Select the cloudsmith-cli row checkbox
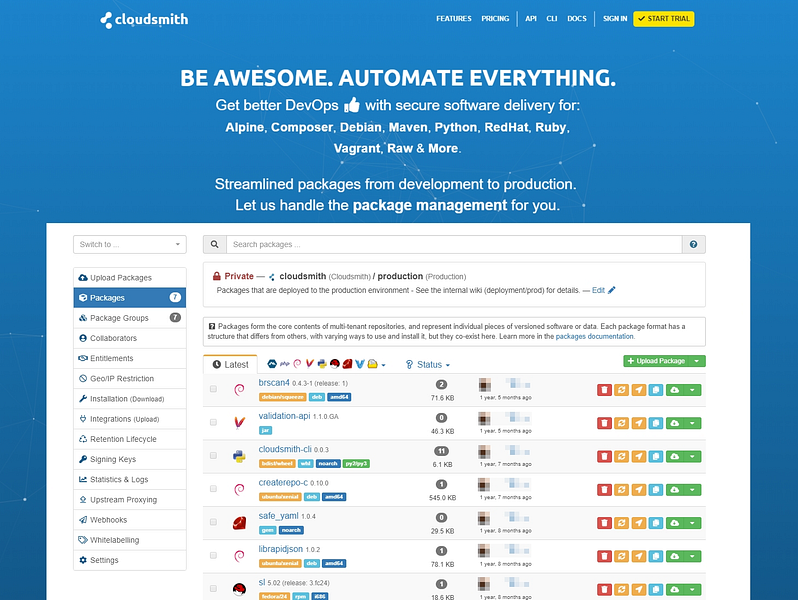The height and width of the screenshot is (600, 798). tap(213, 455)
